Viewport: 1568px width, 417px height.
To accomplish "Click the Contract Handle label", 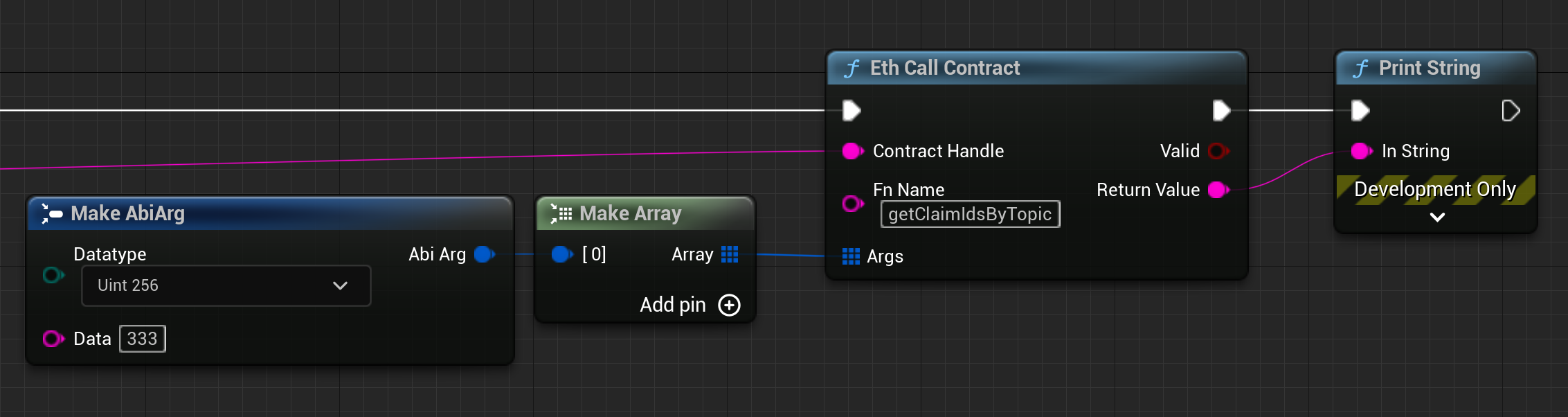I will (x=938, y=151).
